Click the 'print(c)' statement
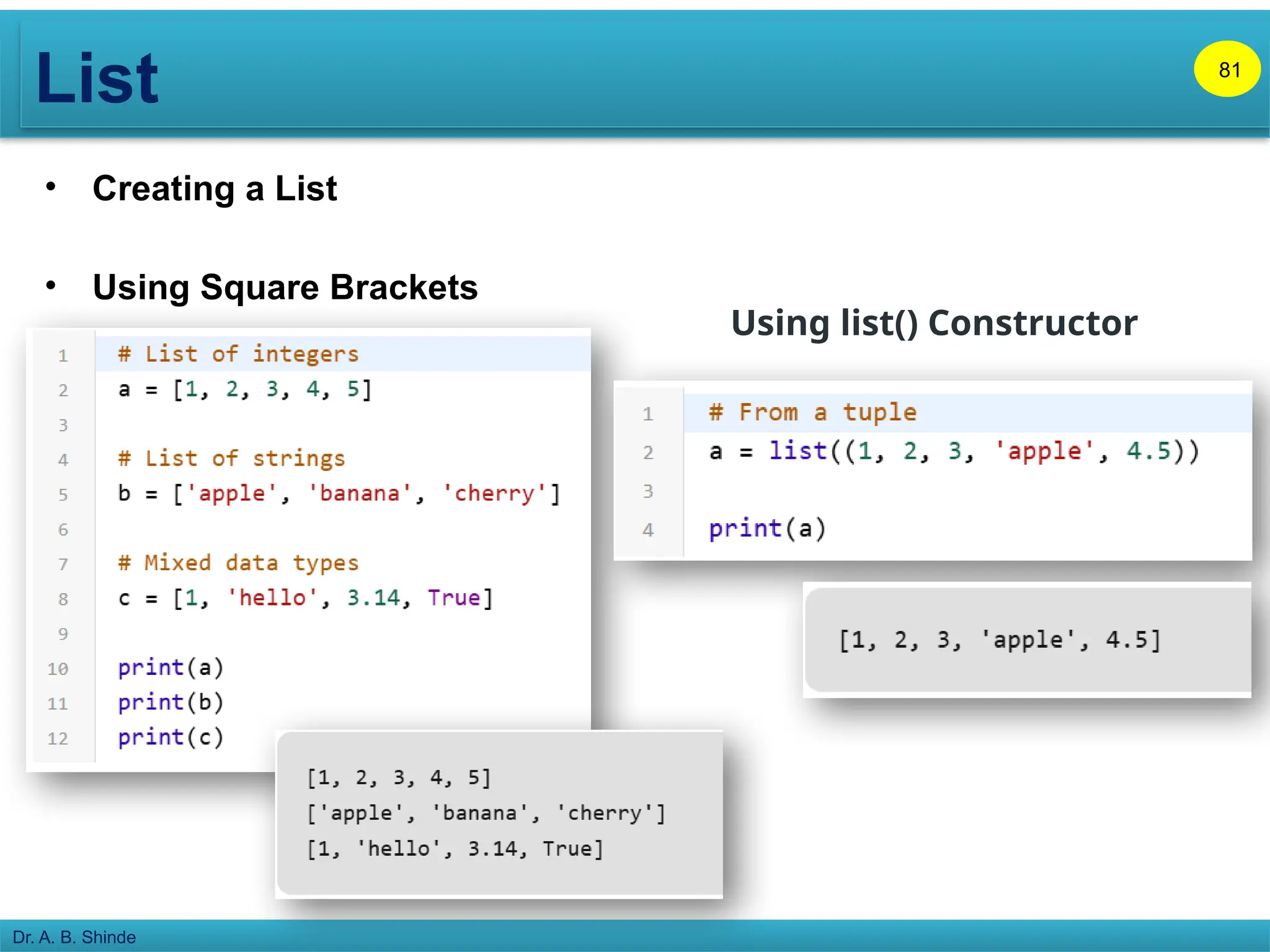 pos(171,737)
